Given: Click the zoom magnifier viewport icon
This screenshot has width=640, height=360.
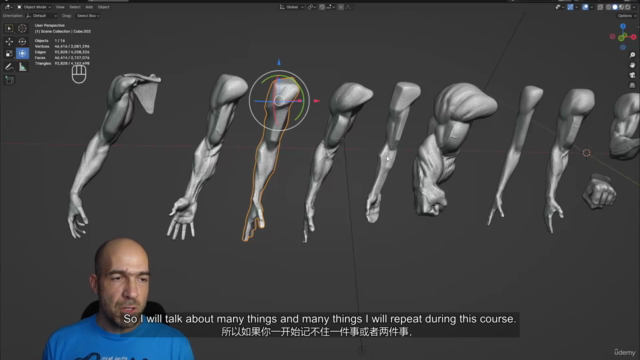Looking at the screenshot, I should point(632,55).
